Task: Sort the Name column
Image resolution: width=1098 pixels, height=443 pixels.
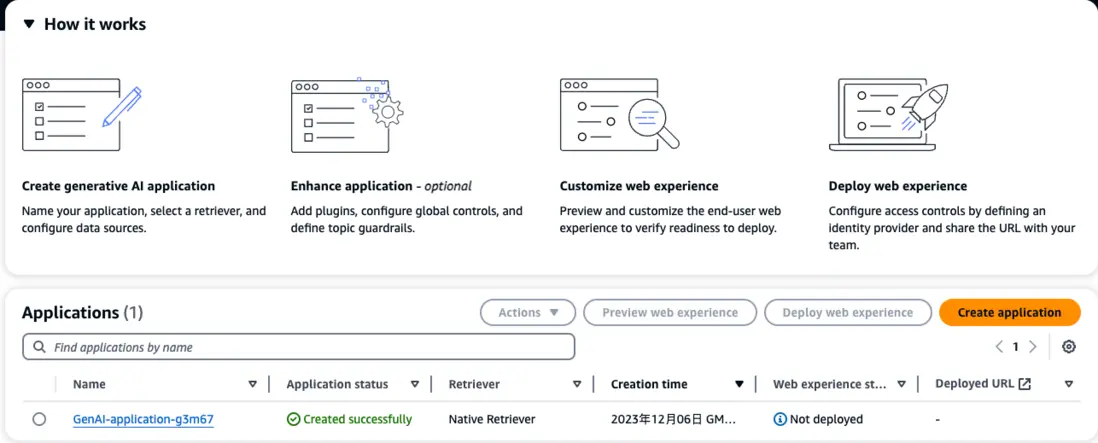Action: click(252, 384)
